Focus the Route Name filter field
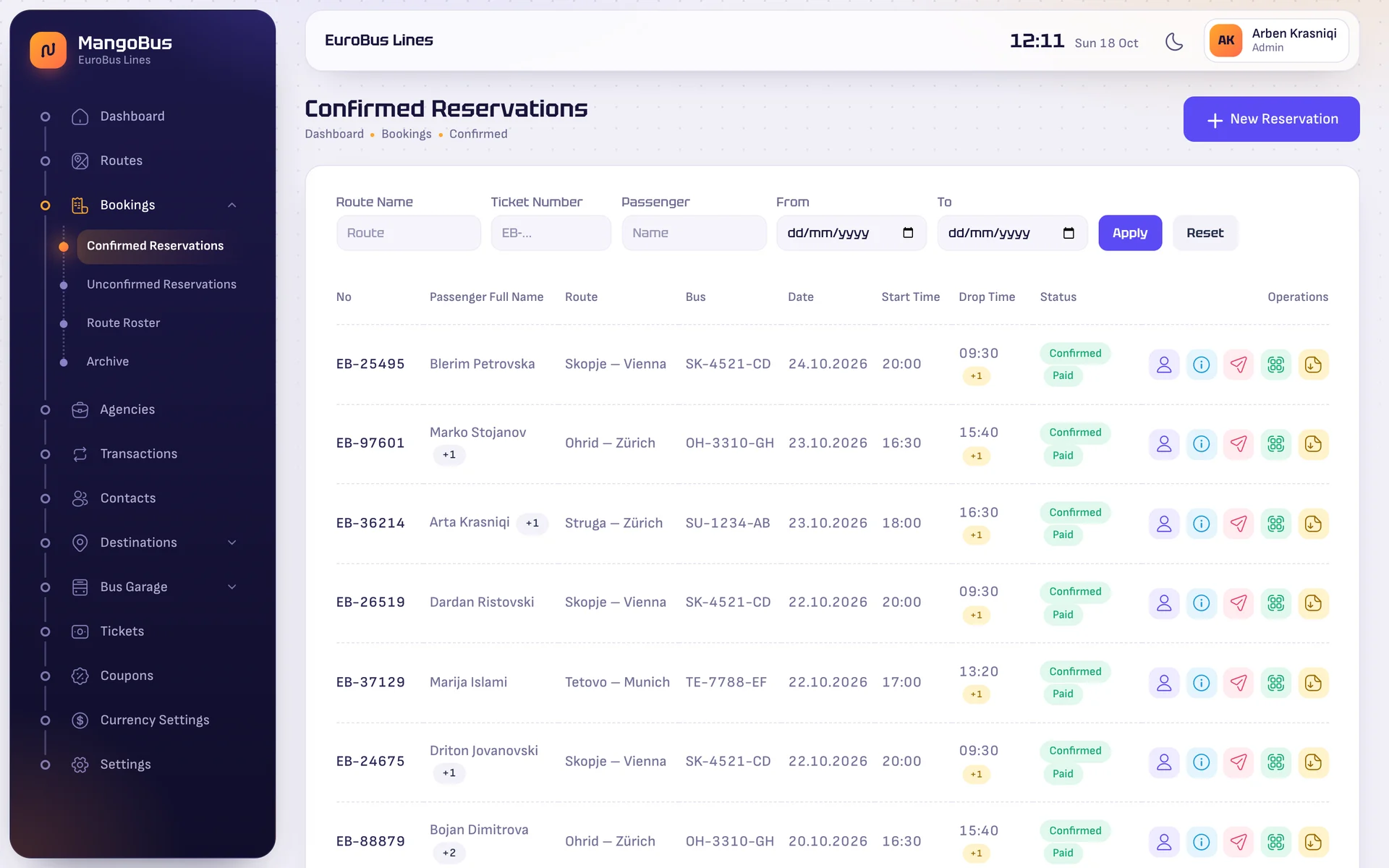Screen dimensions: 1389x868 [409, 233]
